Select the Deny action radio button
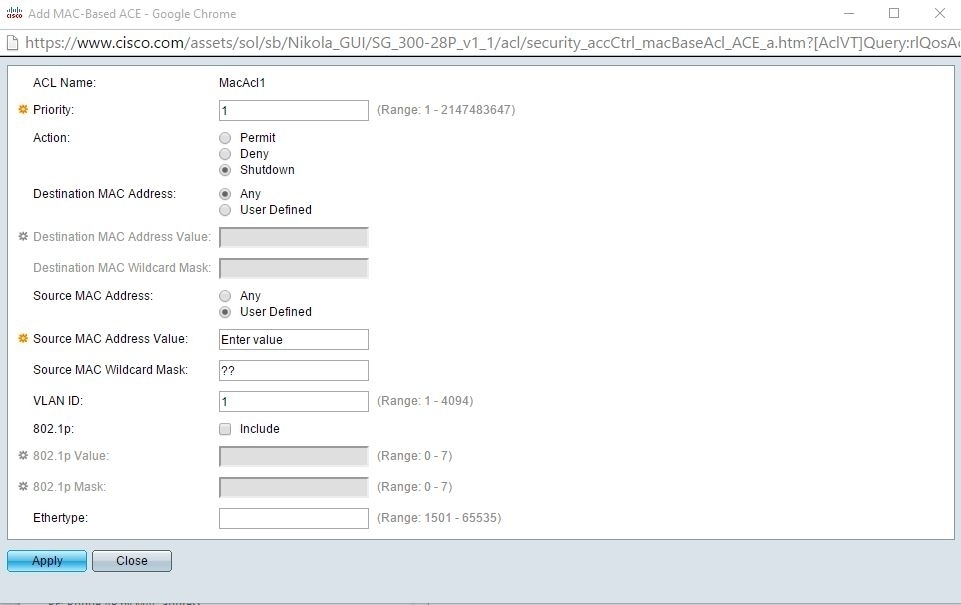 tap(225, 153)
